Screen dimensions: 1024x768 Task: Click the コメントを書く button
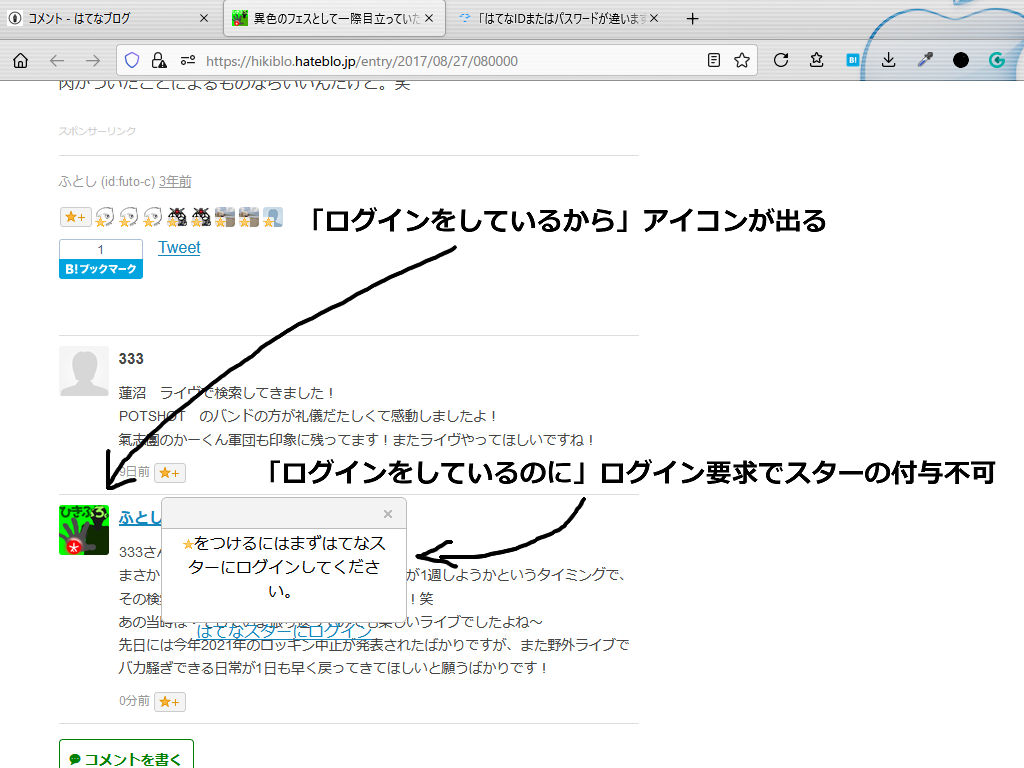coord(126,758)
